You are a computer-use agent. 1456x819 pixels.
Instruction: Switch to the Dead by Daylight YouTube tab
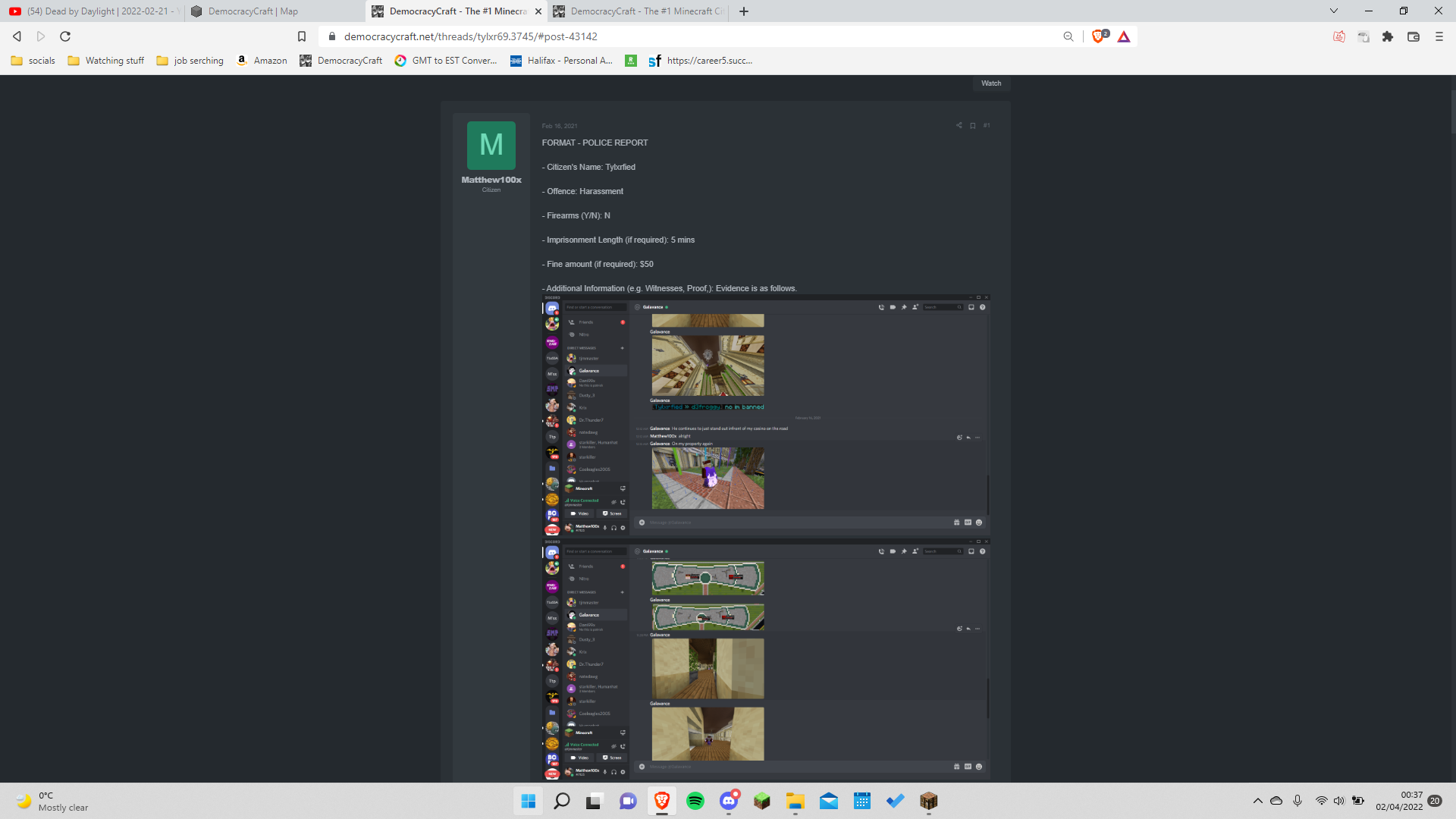pos(93,11)
